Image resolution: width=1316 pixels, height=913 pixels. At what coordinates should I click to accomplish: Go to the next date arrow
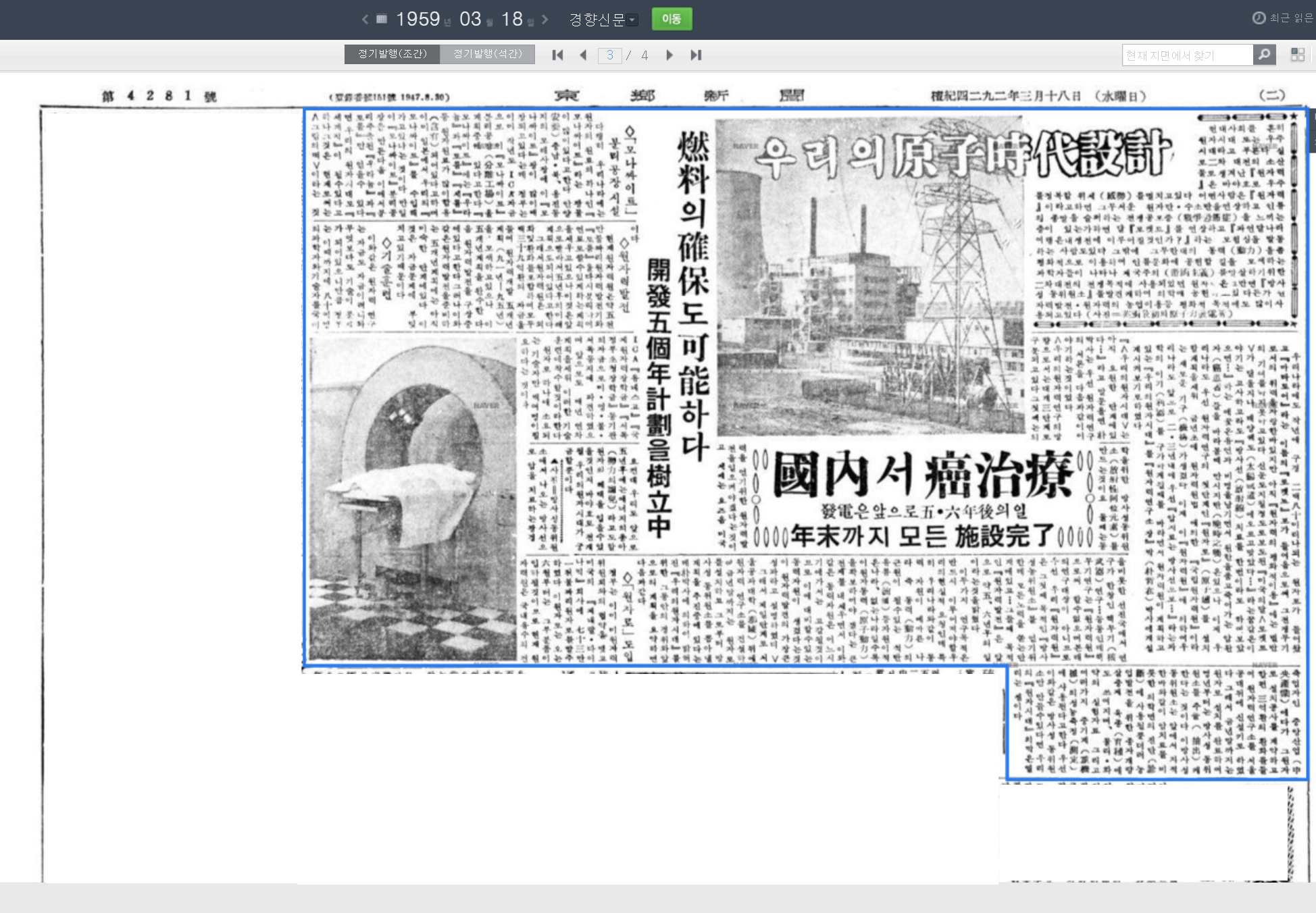point(545,20)
